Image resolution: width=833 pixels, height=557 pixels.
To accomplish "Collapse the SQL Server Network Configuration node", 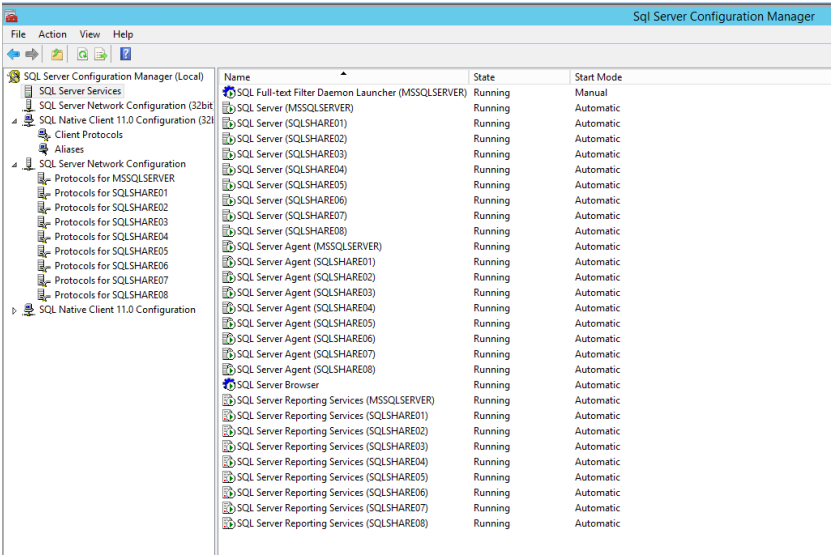I will coord(14,165).
